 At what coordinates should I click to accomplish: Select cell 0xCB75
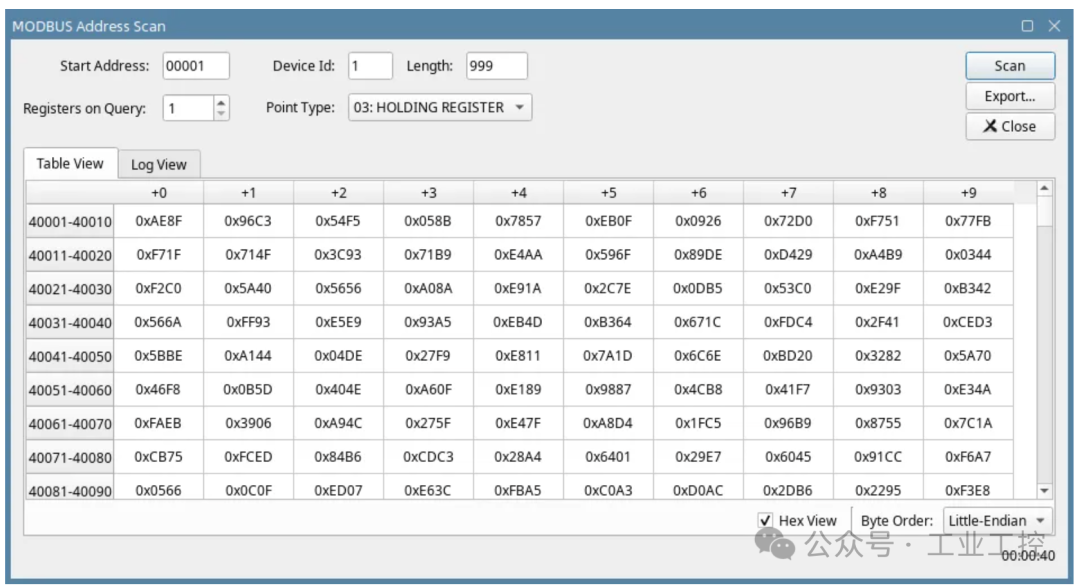(158, 457)
